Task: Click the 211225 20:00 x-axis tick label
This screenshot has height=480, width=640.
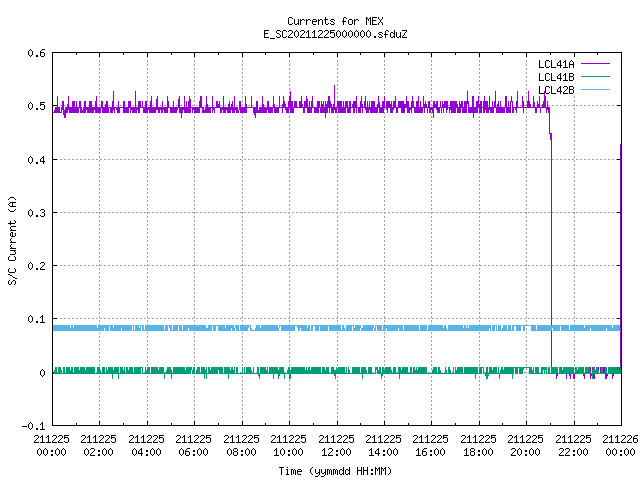Action: 525,446
